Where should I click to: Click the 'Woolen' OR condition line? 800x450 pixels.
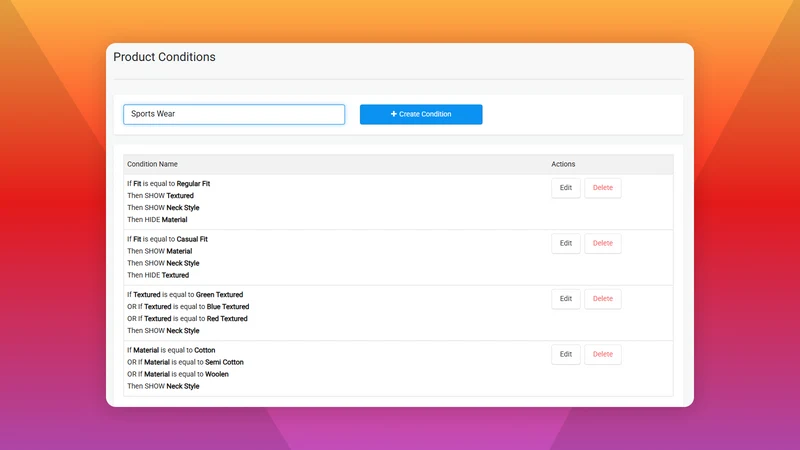[178, 374]
